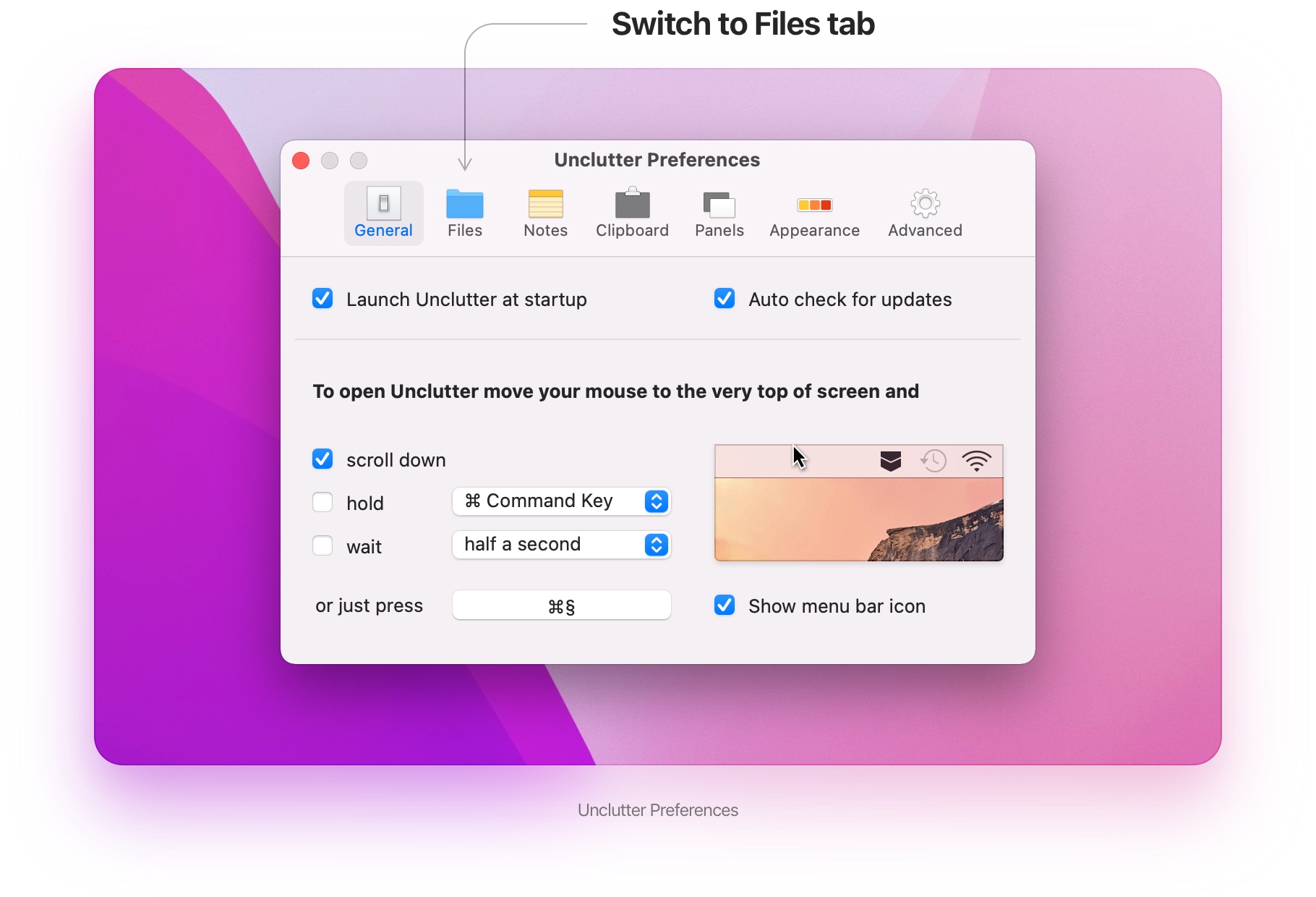1316x897 pixels.
Task: Close the Unclutter Preferences window
Action: (301, 161)
